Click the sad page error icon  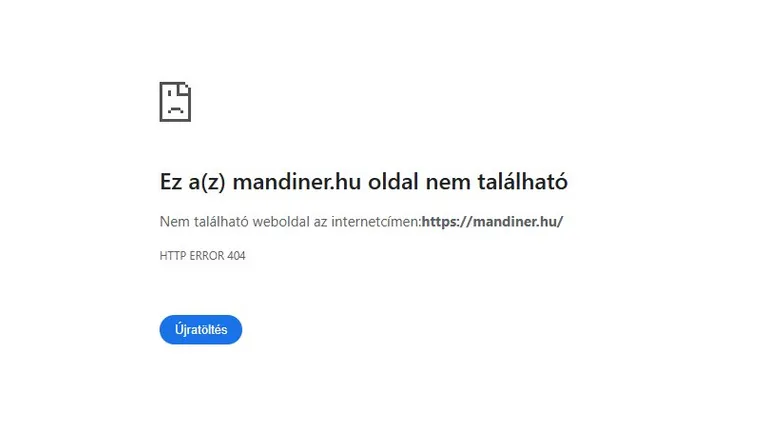175,102
